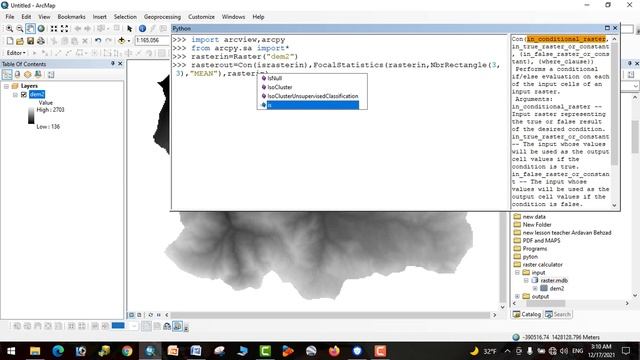
Task: Activate the Identify tool
Action: coord(142,29)
